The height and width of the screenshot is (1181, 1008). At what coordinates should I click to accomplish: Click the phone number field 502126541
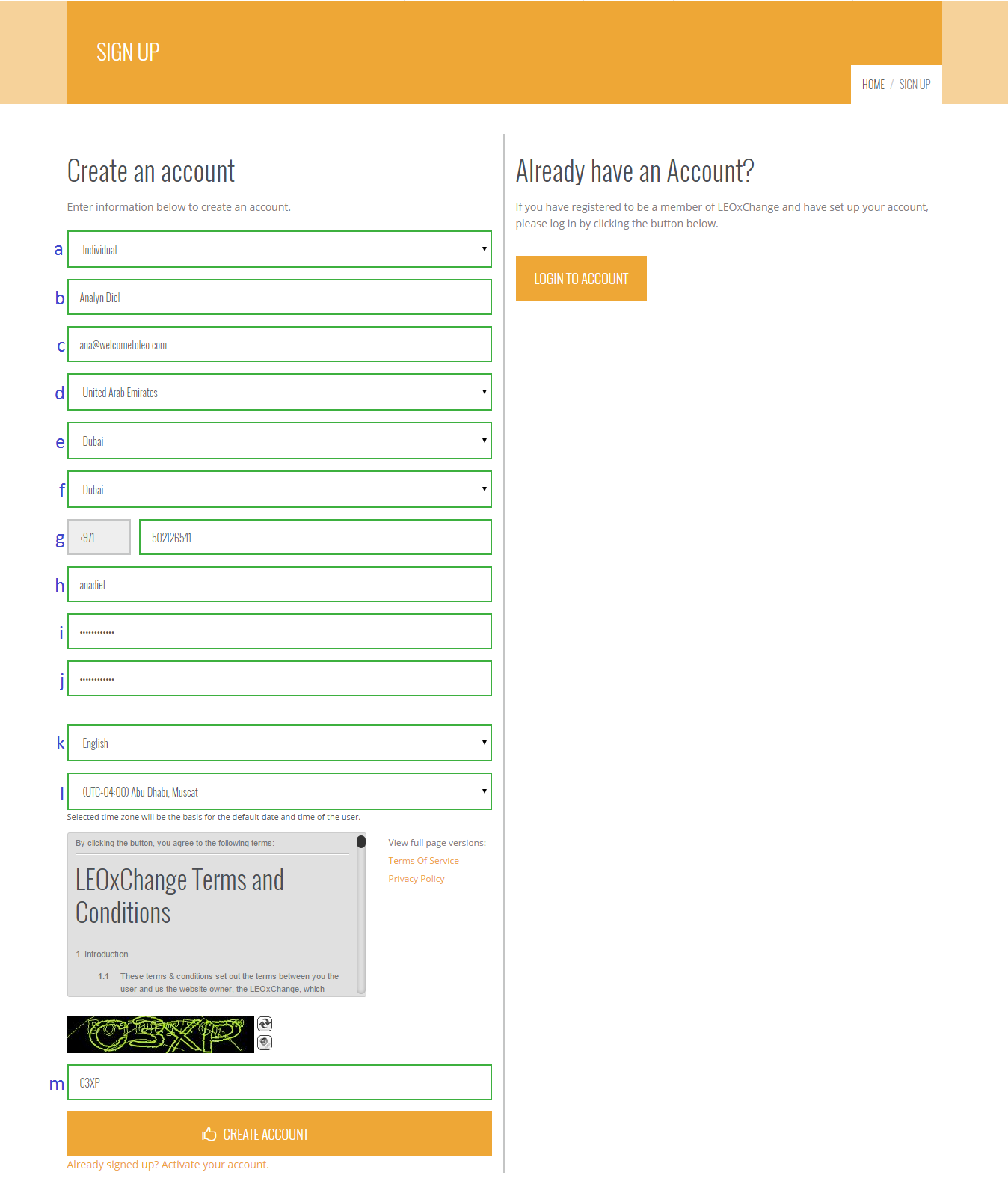[x=316, y=537]
